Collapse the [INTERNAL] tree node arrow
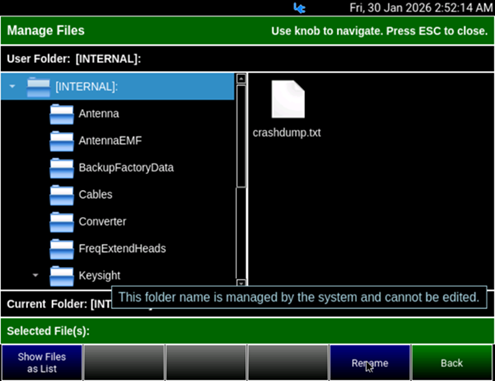 [x=12, y=87]
